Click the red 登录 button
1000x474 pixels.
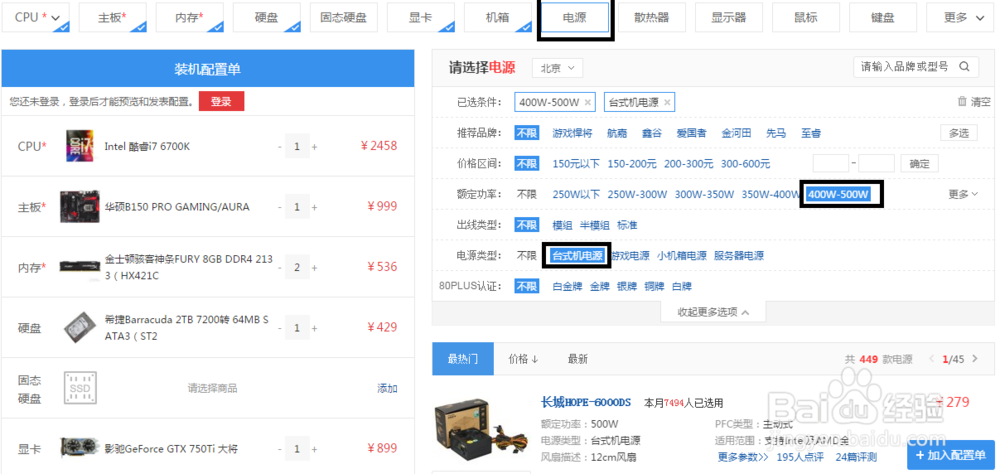point(221,101)
